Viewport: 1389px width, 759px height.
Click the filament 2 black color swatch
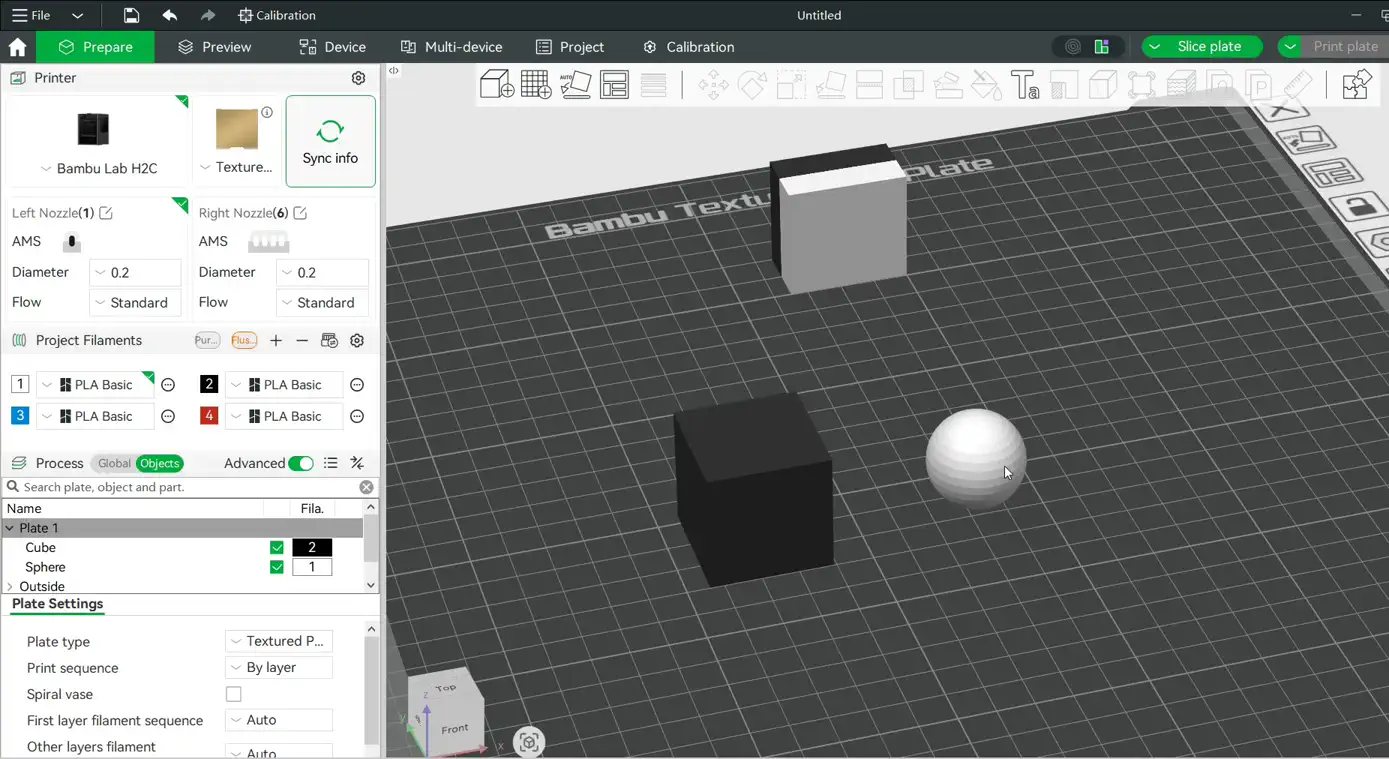click(x=209, y=384)
